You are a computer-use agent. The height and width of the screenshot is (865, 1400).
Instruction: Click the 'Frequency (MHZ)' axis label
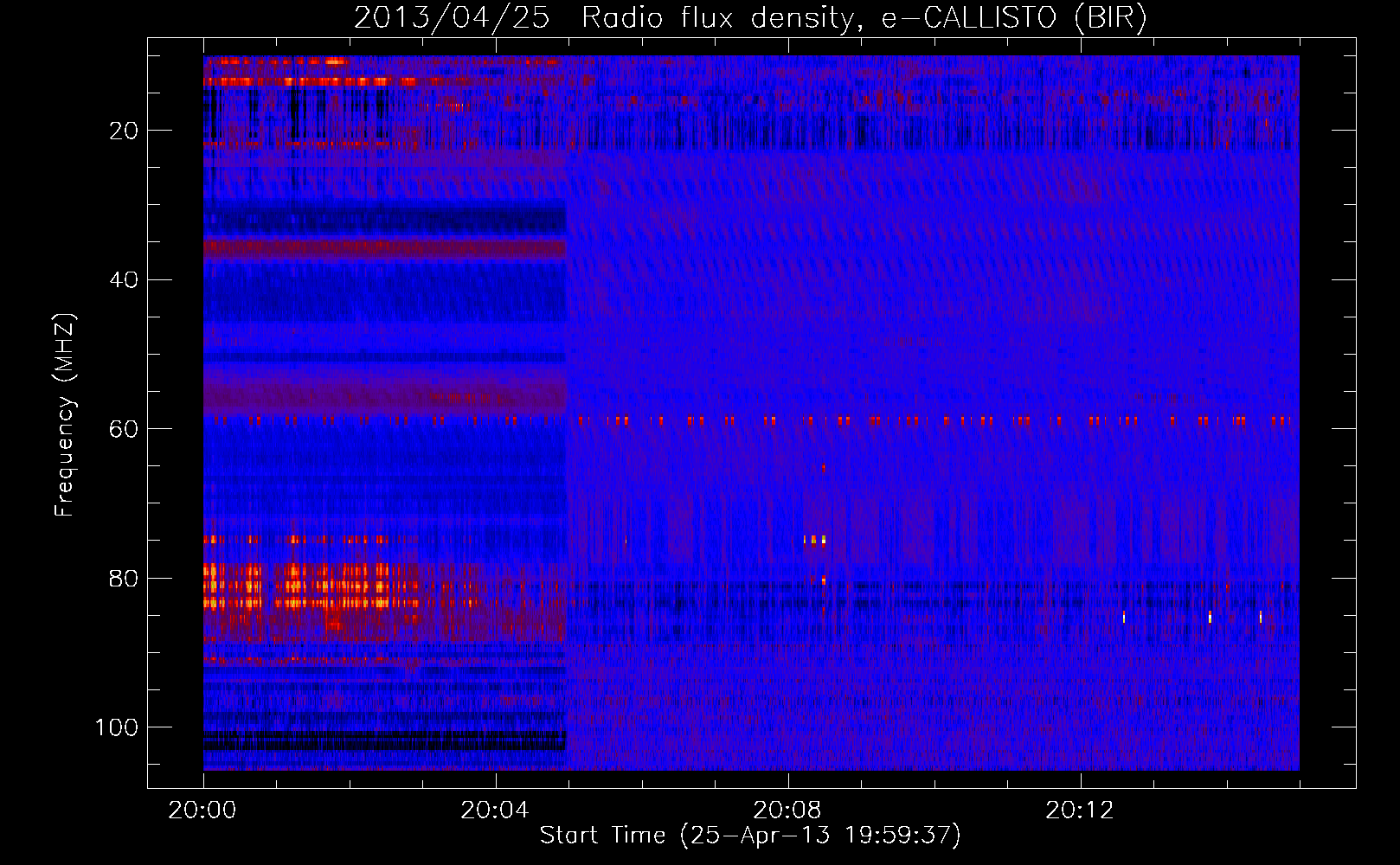click(65, 414)
